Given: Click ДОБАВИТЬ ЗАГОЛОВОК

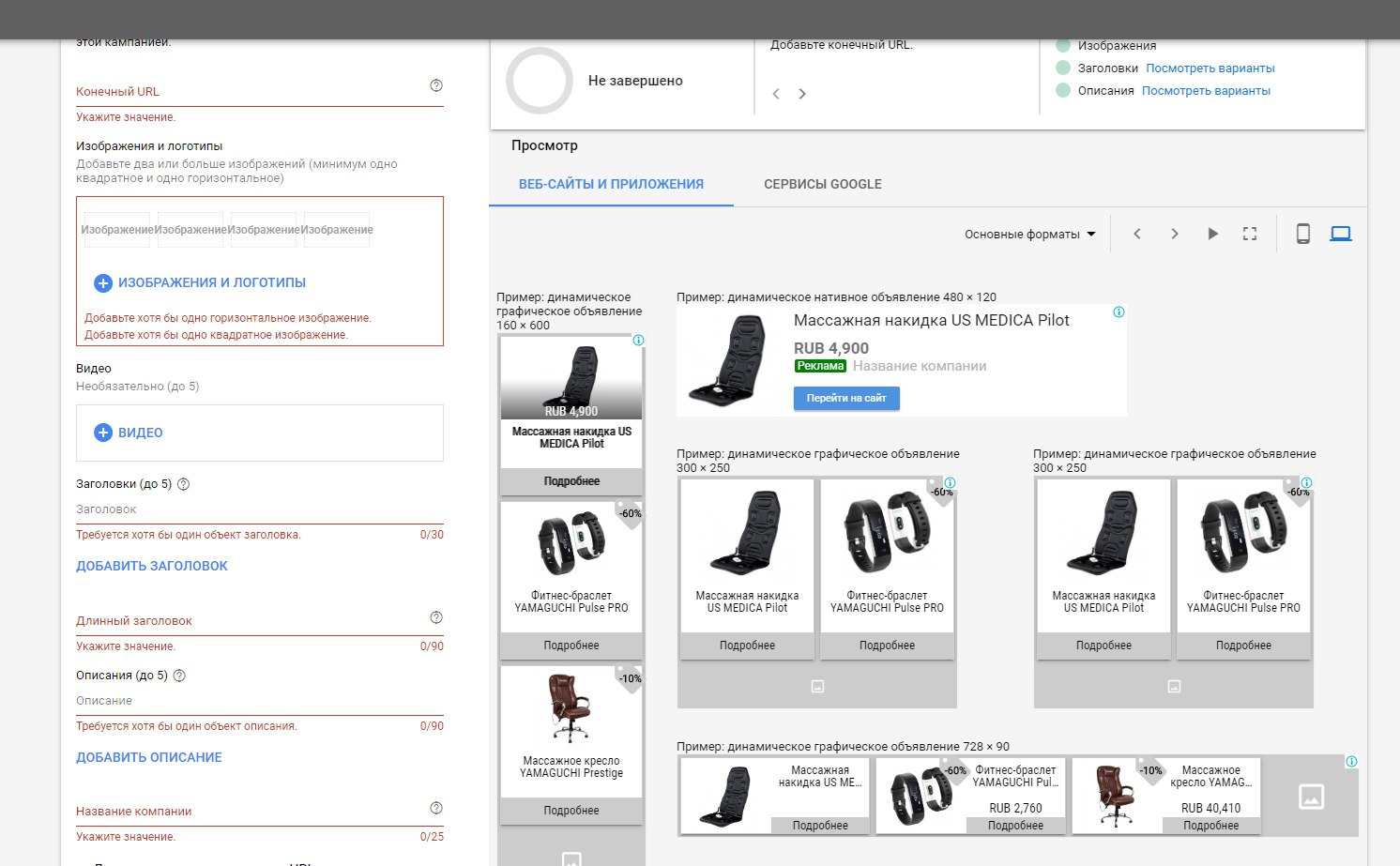Looking at the screenshot, I should pos(152,566).
